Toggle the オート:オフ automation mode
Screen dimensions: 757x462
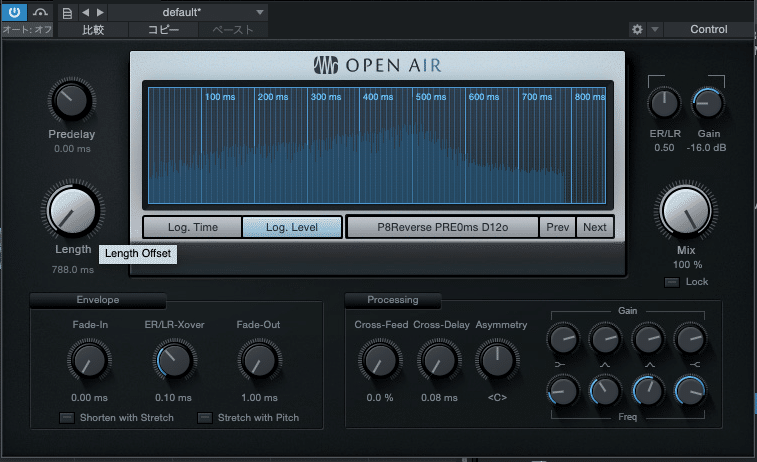click(27, 30)
